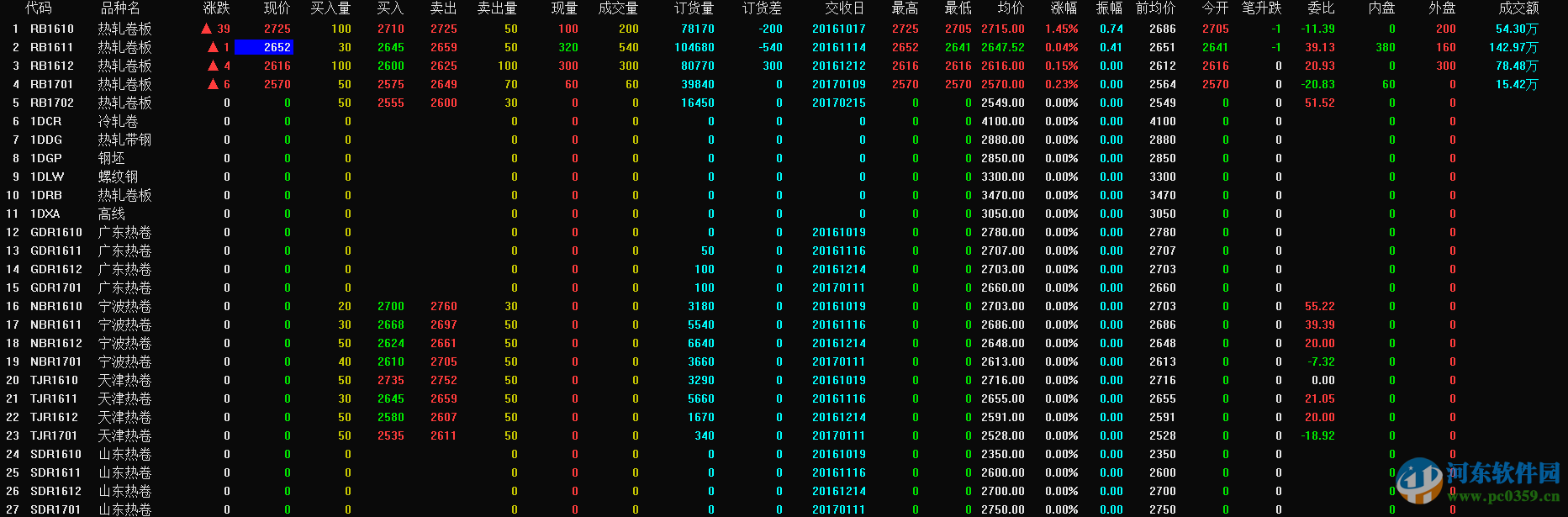Select the SDR1611 contract code
The width and height of the screenshot is (1568, 517).
click(x=56, y=472)
